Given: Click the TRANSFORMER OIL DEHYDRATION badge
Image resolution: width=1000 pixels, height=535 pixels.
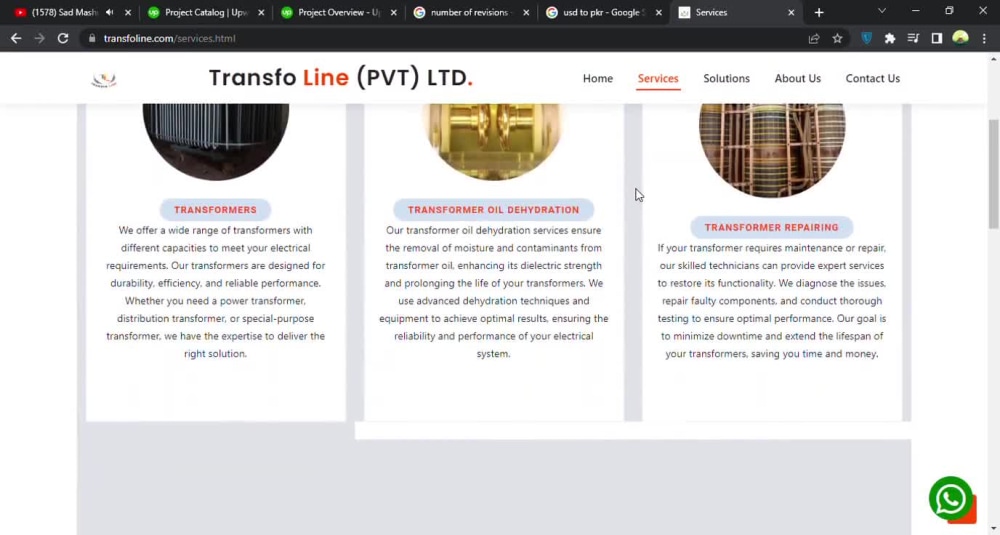Looking at the screenshot, I should (494, 210).
